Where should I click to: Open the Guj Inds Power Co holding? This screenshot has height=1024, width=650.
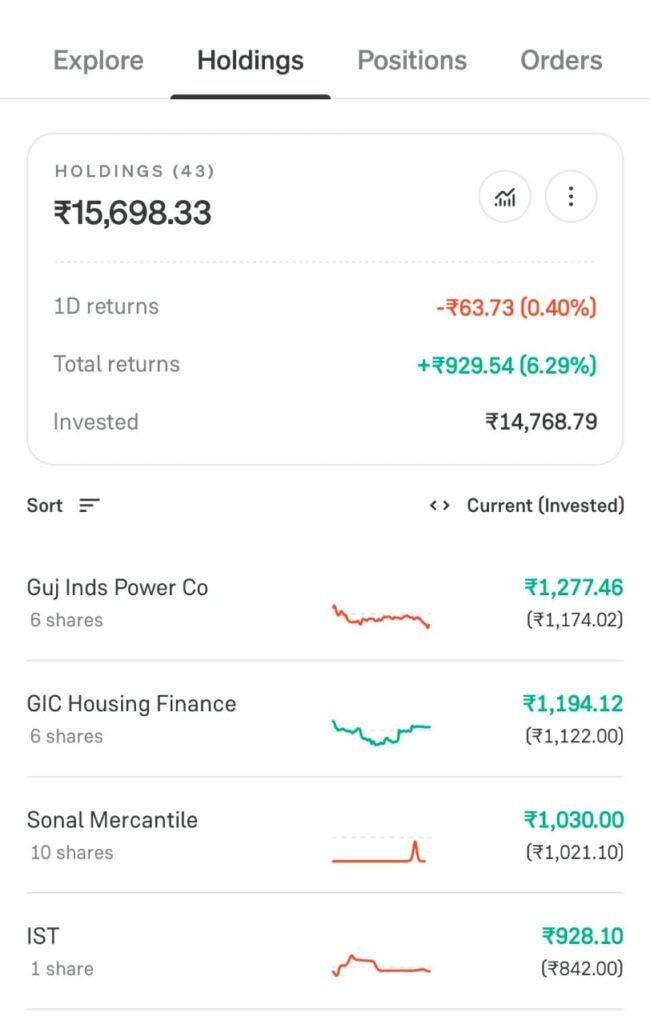(x=325, y=603)
